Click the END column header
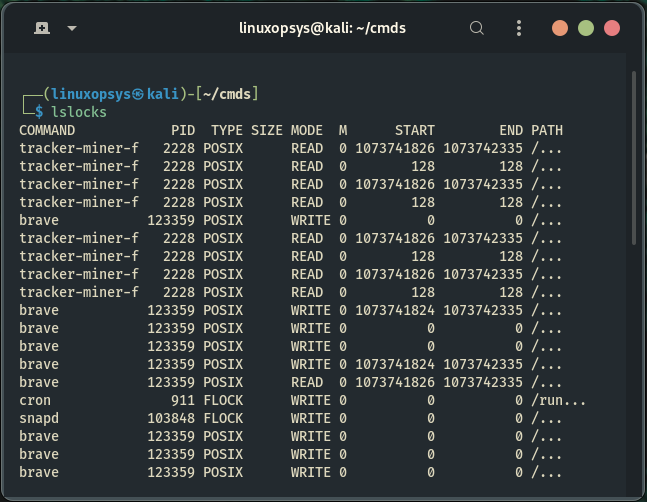The width and height of the screenshot is (647, 502). (511, 130)
